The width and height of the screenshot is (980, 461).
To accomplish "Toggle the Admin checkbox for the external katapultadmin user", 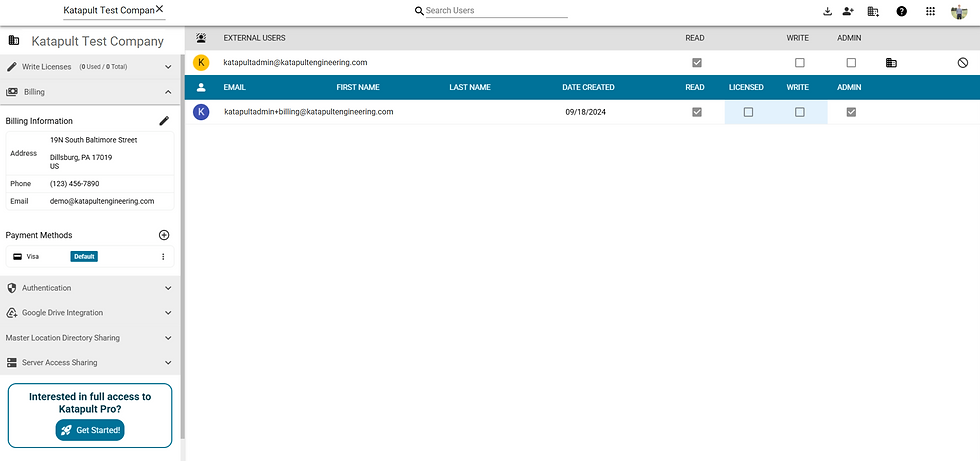I will 851,62.
